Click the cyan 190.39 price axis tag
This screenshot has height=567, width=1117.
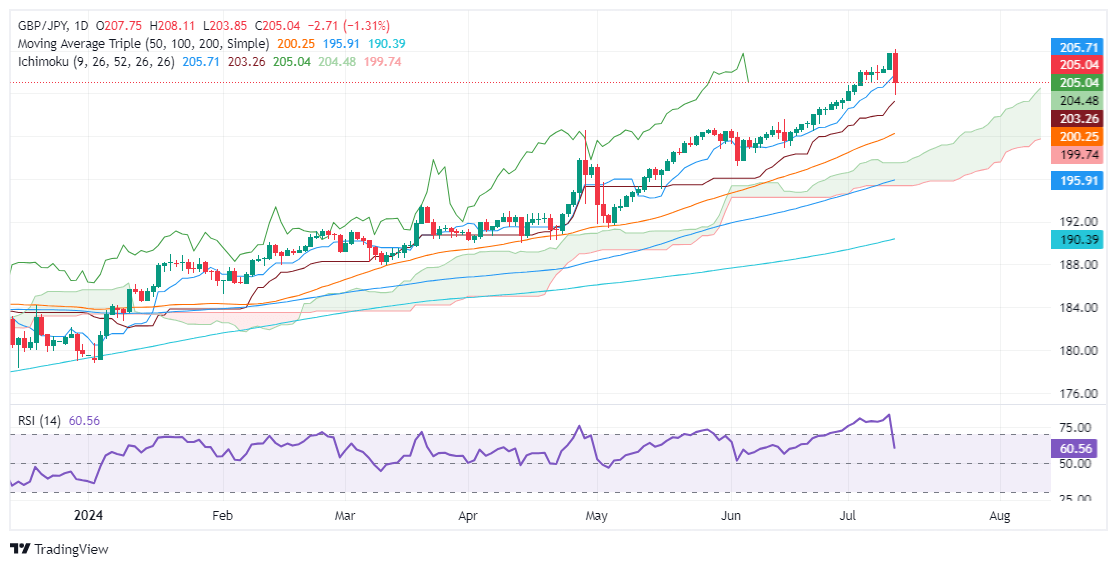pyautogui.click(x=1079, y=240)
